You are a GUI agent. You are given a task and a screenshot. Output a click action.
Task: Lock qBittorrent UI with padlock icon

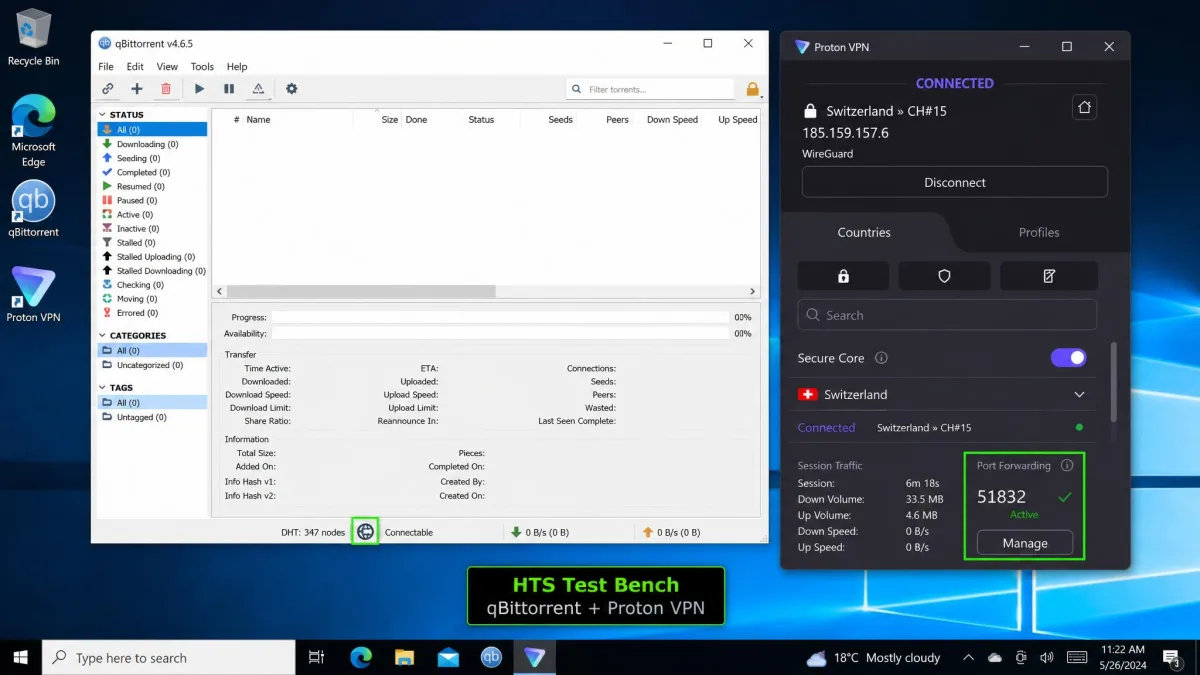pos(753,89)
